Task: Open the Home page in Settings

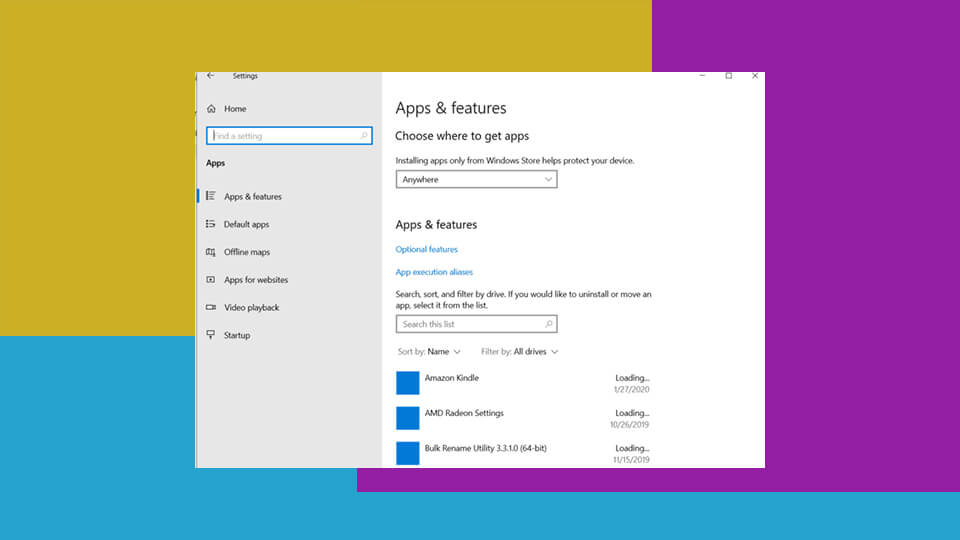Action: 234,108
